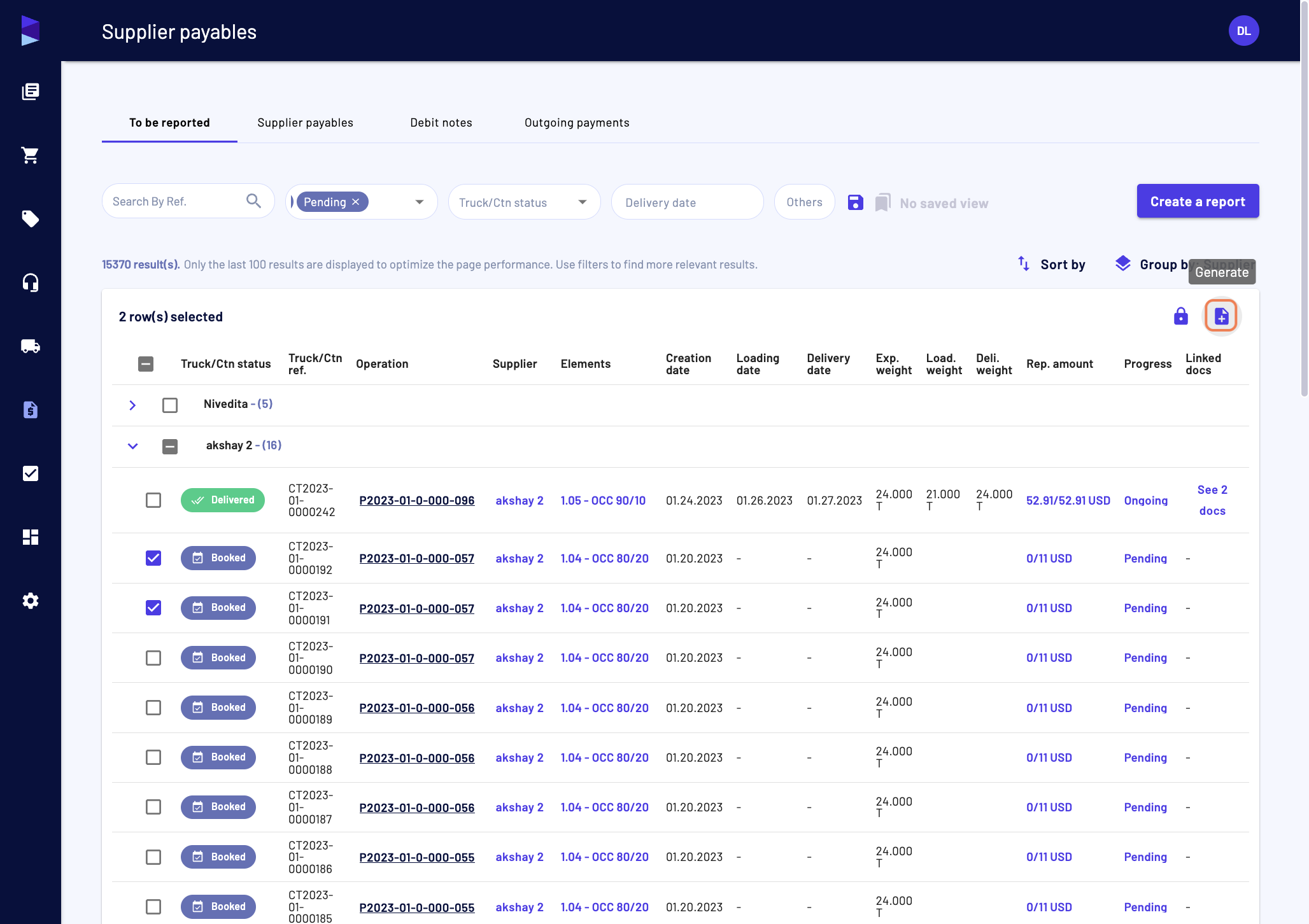The width and height of the screenshot is (1309, 924).
Task: Toggle the akshay 2 group checkbox
Action: tap(170, 446)
